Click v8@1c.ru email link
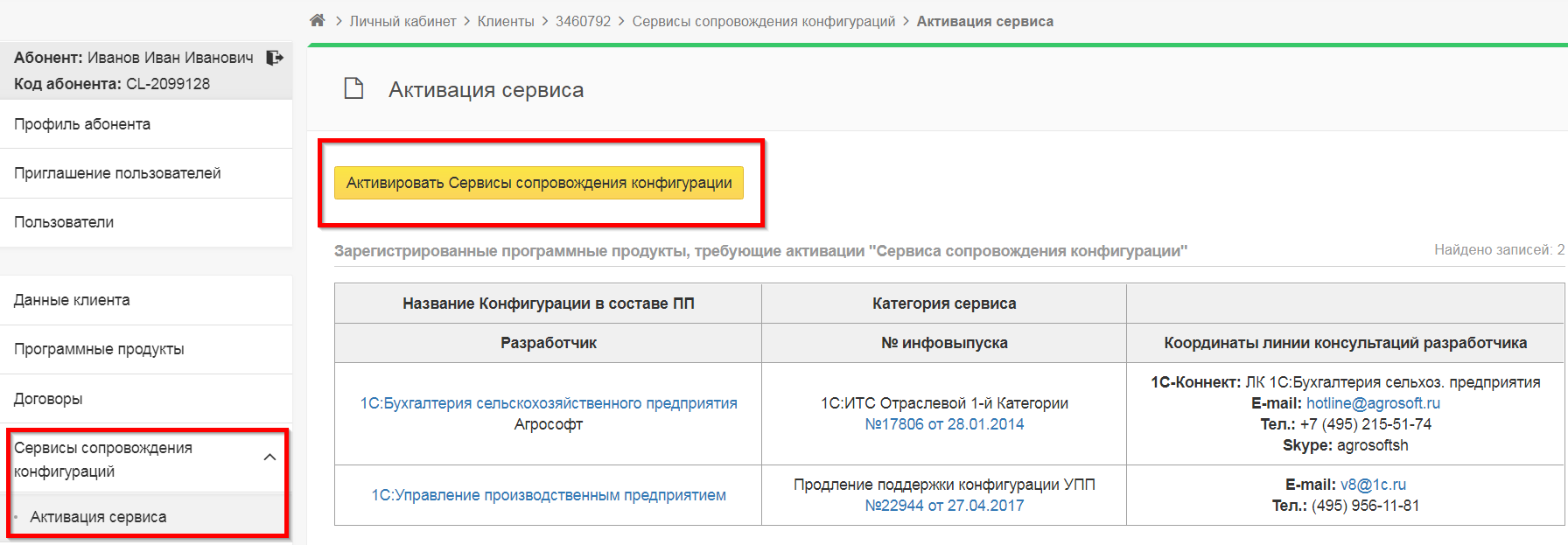The width and height of the screenshot is (1568, 545). coord(1373,485)
